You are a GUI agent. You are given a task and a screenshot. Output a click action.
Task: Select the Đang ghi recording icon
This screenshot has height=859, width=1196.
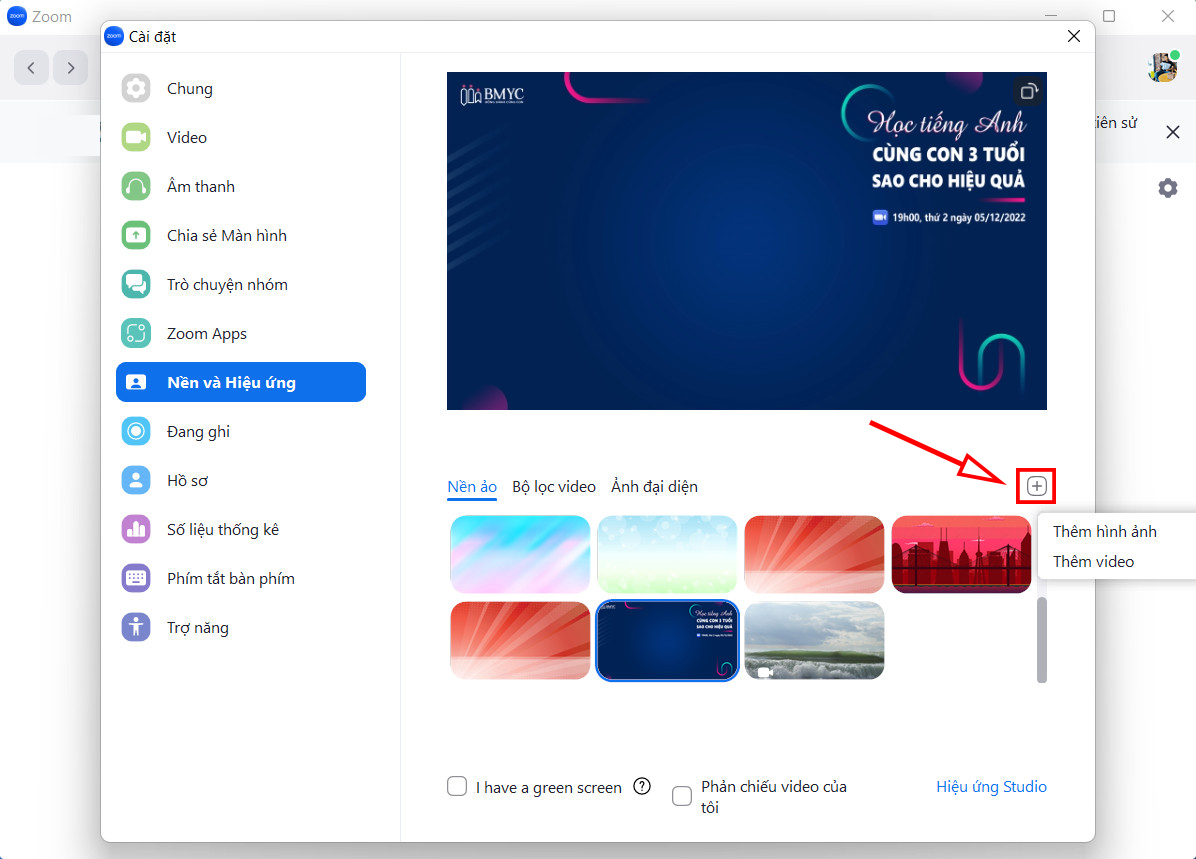pyautogui.click(x=136, y=431)
